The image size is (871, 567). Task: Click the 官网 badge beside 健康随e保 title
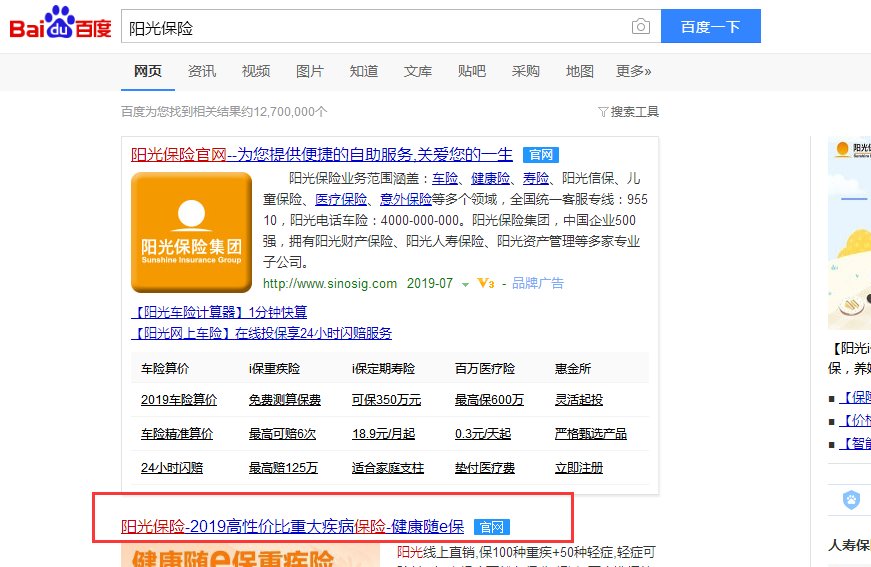tap(492, 526)
